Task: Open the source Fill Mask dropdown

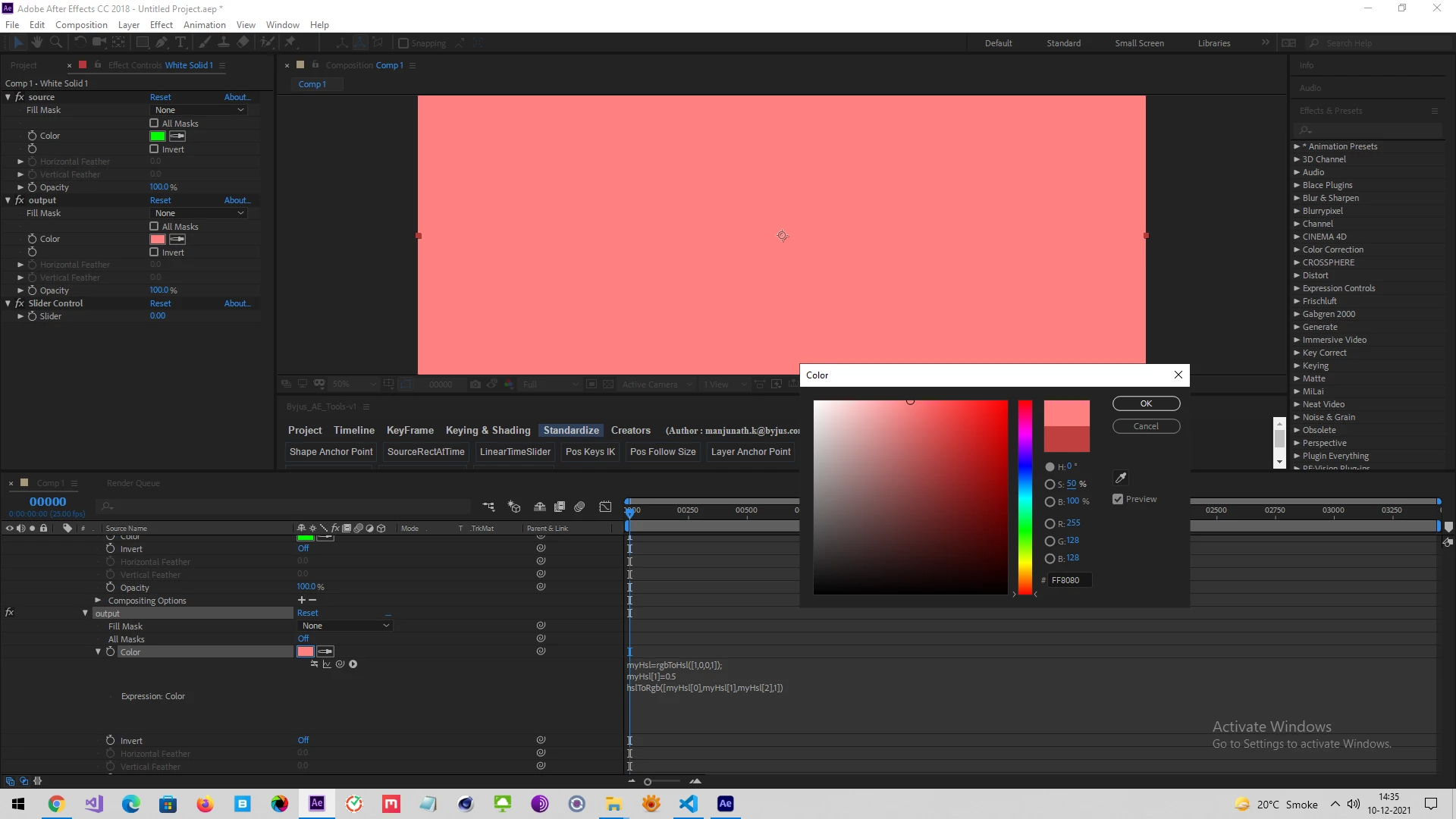Action: pos(199,110)
